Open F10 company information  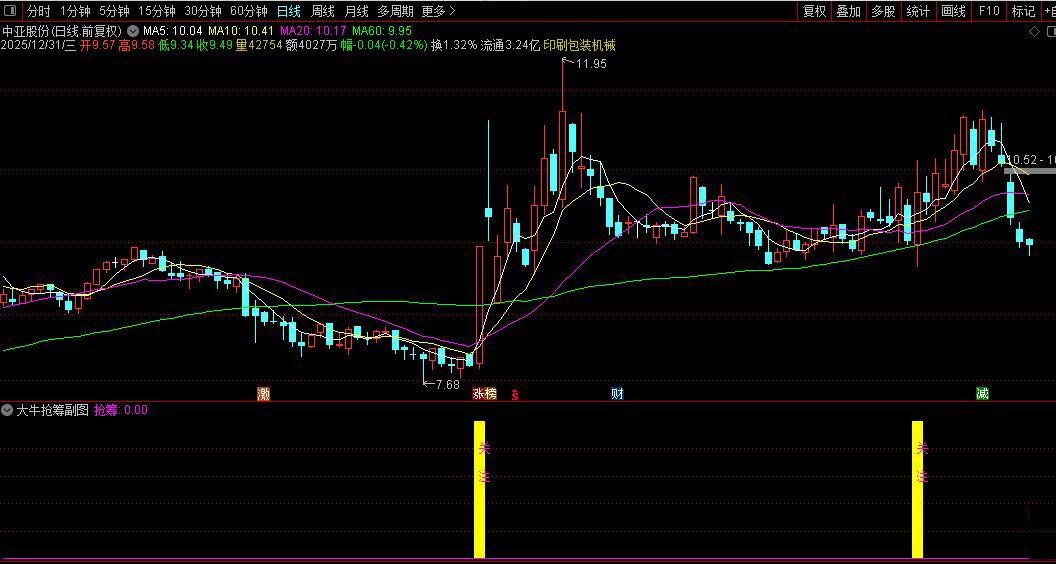click(989, 11)
